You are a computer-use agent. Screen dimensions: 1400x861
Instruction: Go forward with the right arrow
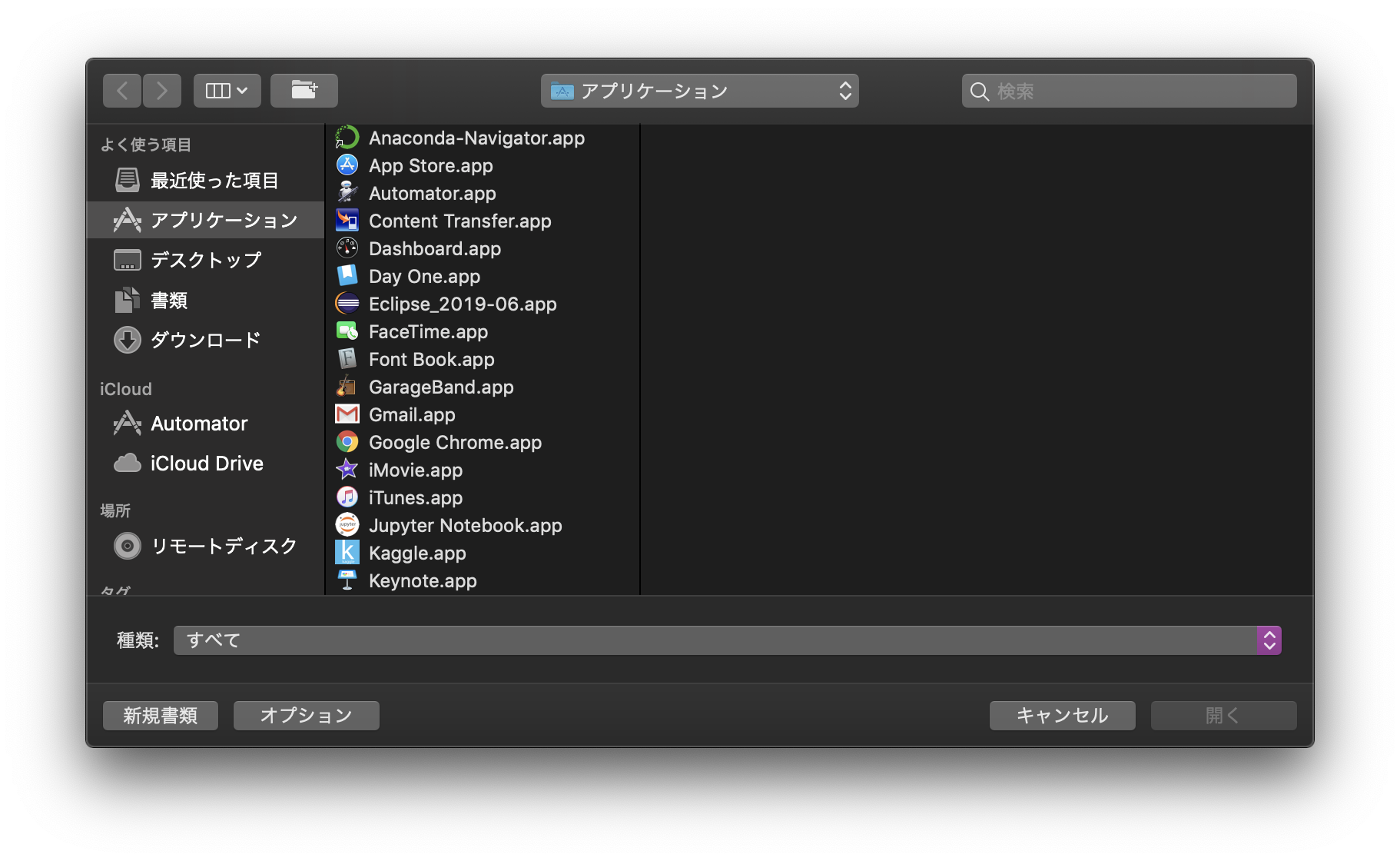162,91
